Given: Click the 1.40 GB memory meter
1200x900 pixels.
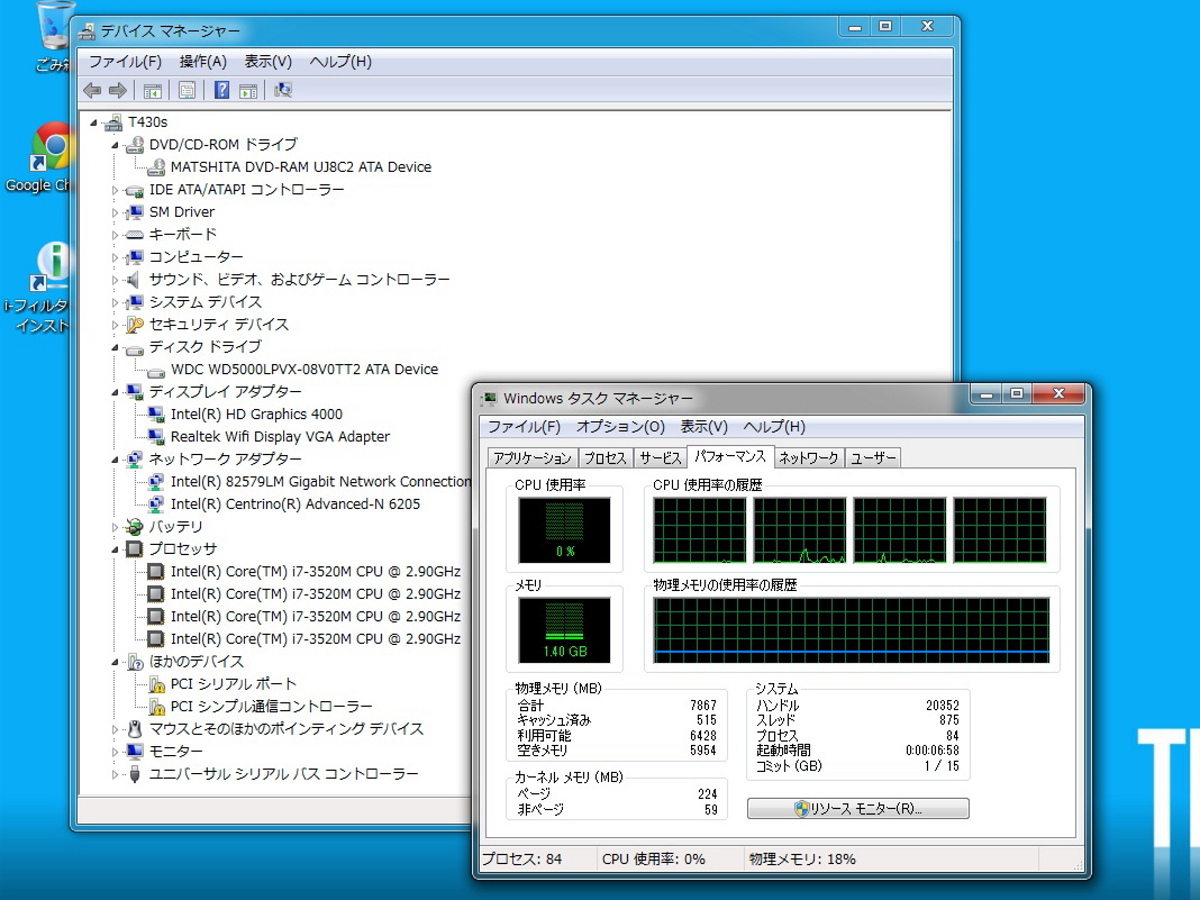Looking at the screenshot, I should (564, 631).
